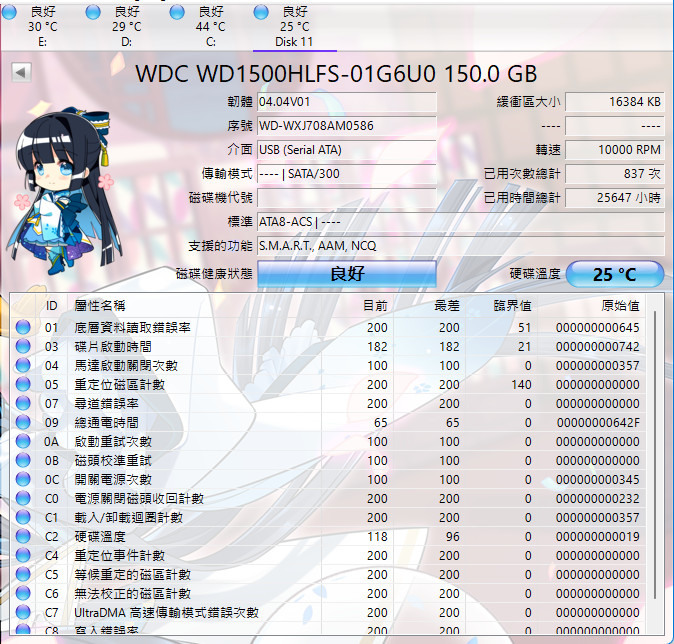Click raw value 000000000645
Image resolution: width=674 pixels, height=644 pixels.
(x=597, y=328)
